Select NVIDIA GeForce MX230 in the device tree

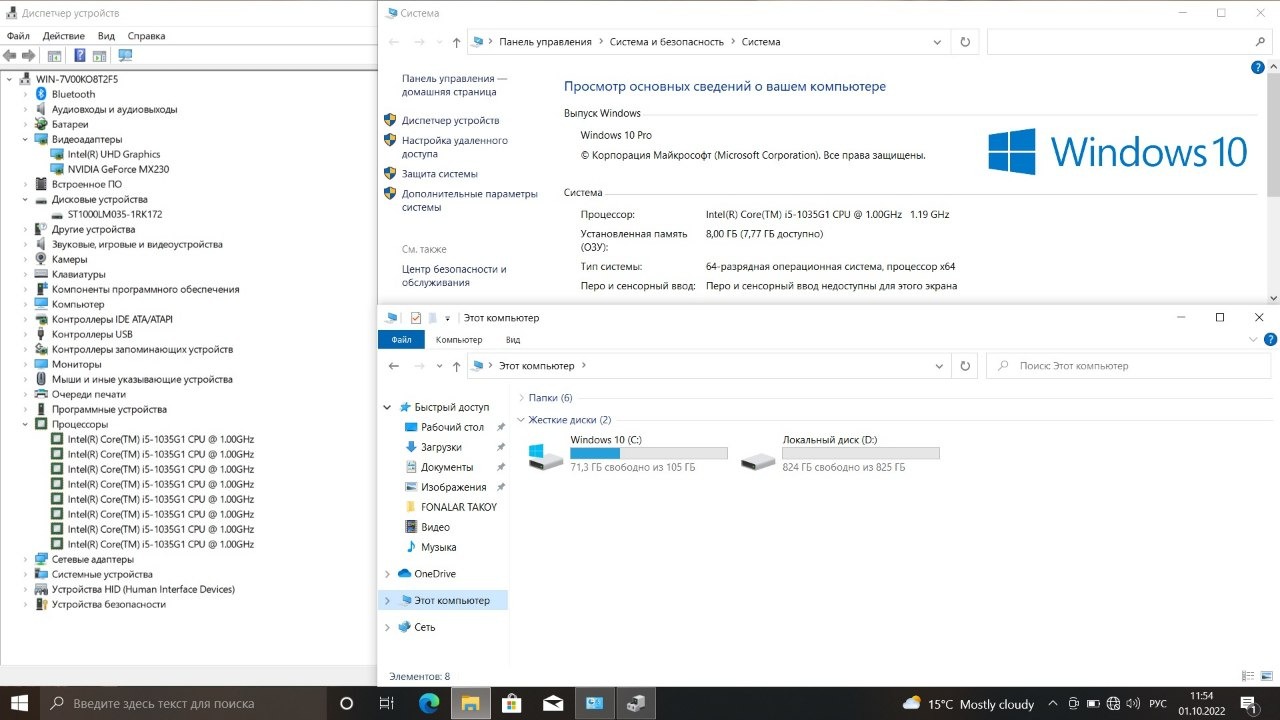(x=119, y=169)
